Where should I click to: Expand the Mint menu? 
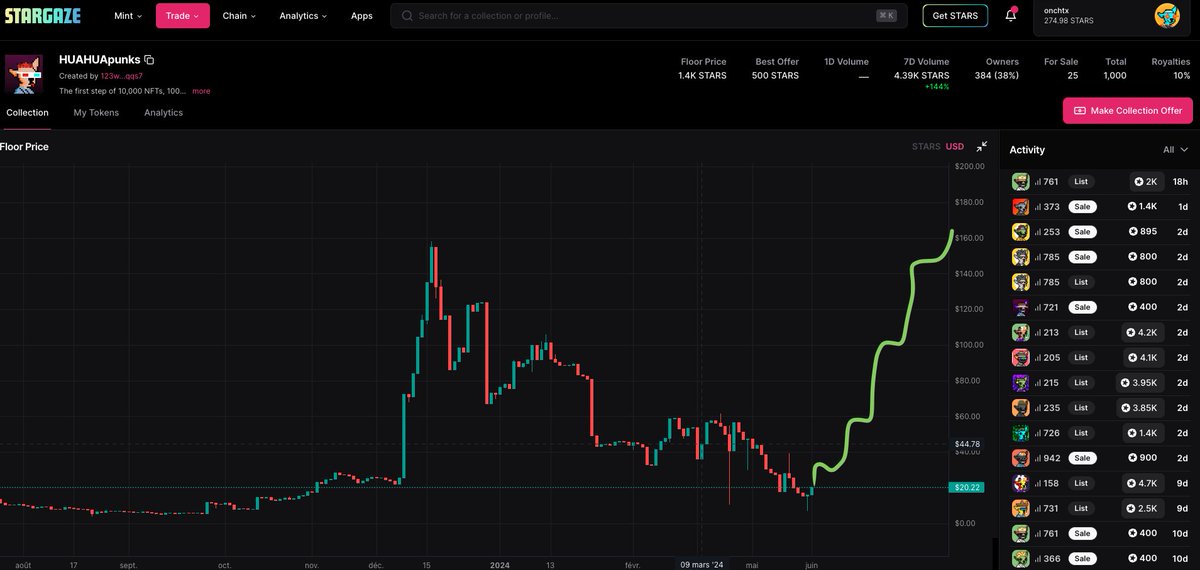click(x=128, y=16)
